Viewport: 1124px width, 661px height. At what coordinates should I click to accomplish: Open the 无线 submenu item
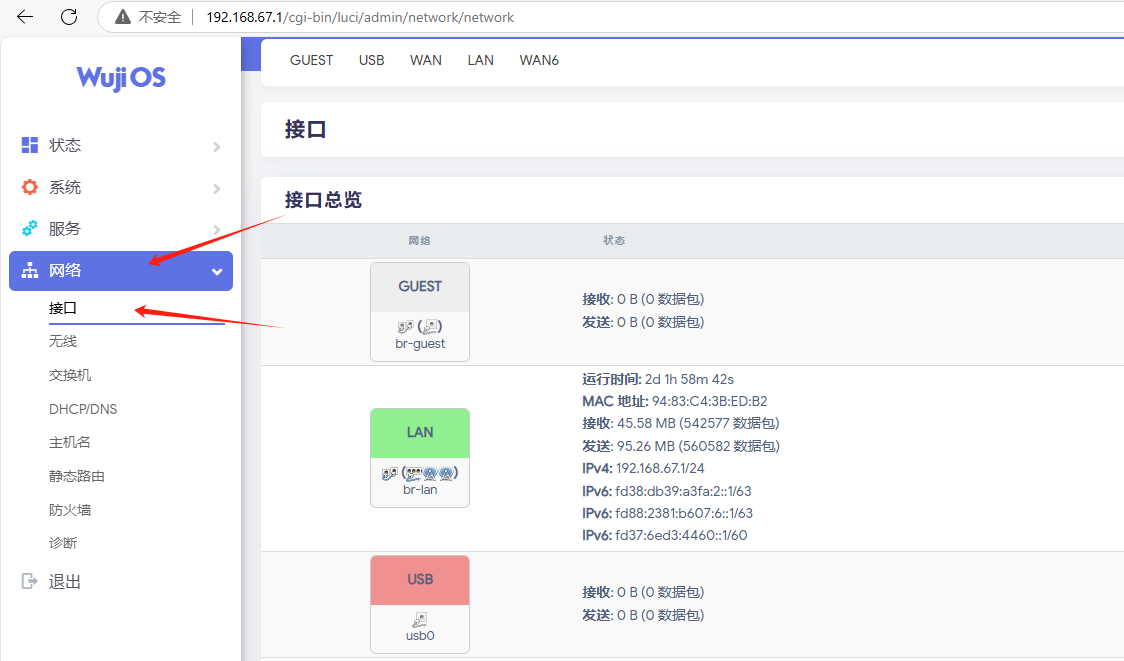click(63, 342)
